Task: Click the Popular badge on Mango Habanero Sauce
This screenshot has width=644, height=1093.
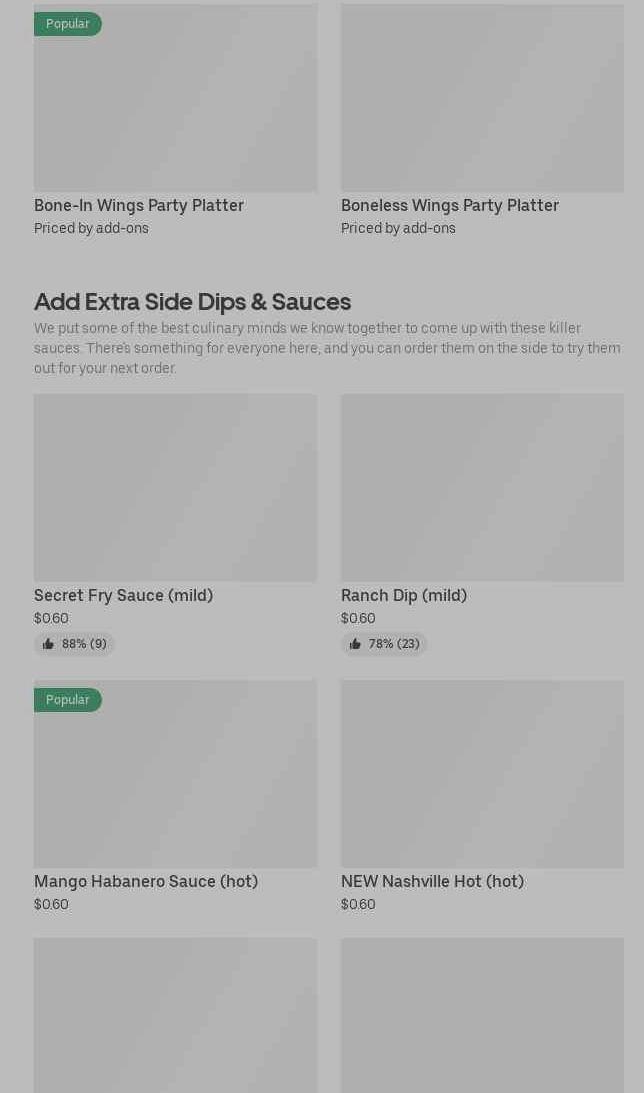Action: (67, 700)
